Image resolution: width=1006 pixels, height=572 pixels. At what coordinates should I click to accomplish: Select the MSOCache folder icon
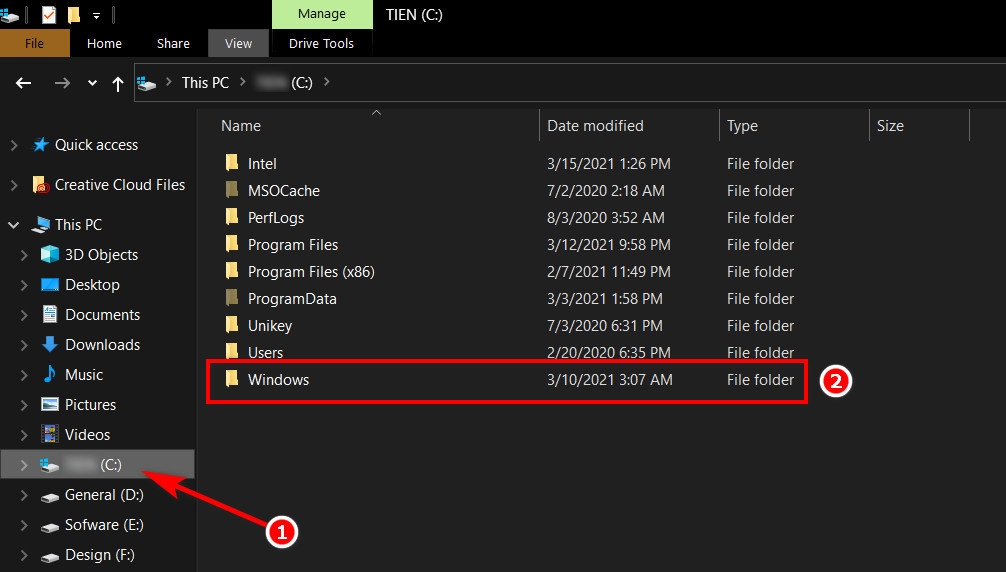(232, 190)
